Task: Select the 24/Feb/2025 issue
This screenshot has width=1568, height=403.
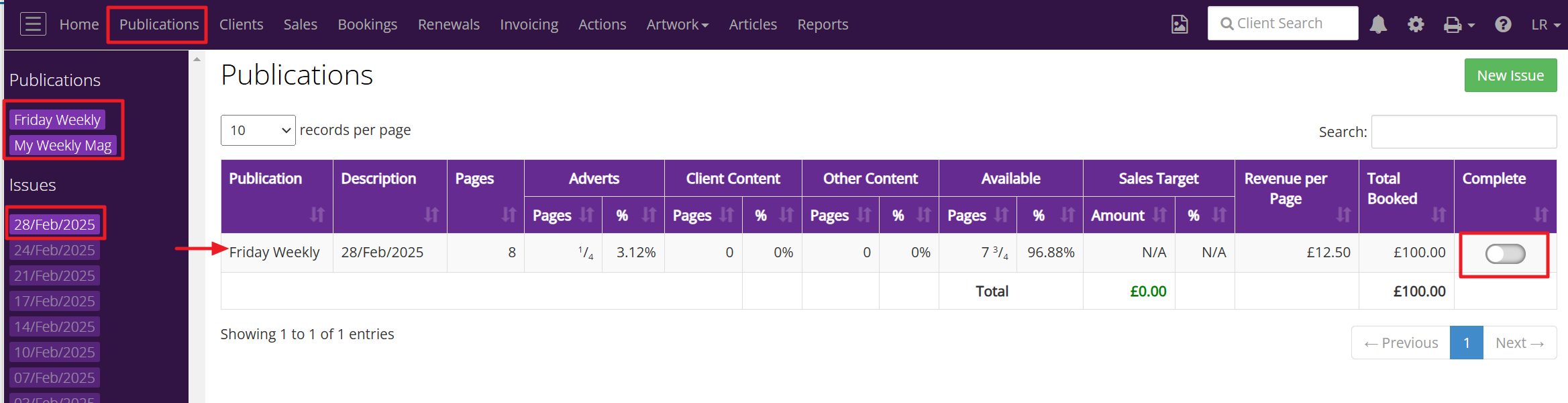Action: [x=54, y=251]
